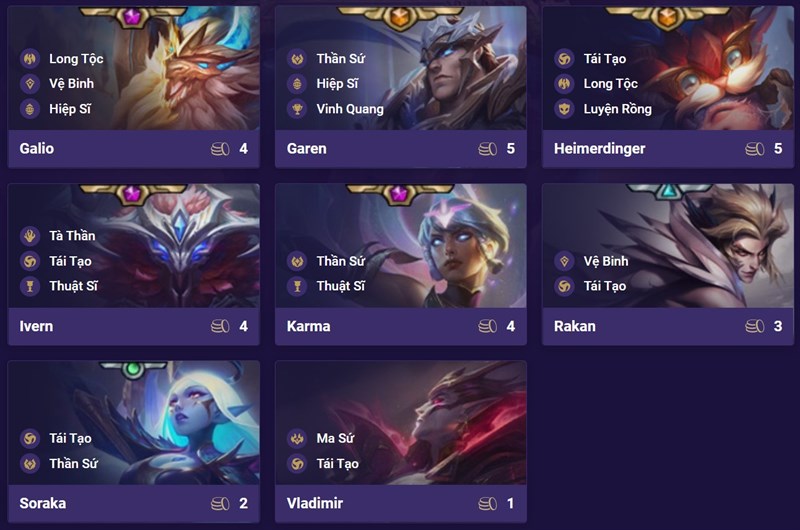The height and width of the screenshot is (530, 800).
Task: Click the Luyện Rồng trait icon on Heimerdinger card
Action: tap(564, 109)
